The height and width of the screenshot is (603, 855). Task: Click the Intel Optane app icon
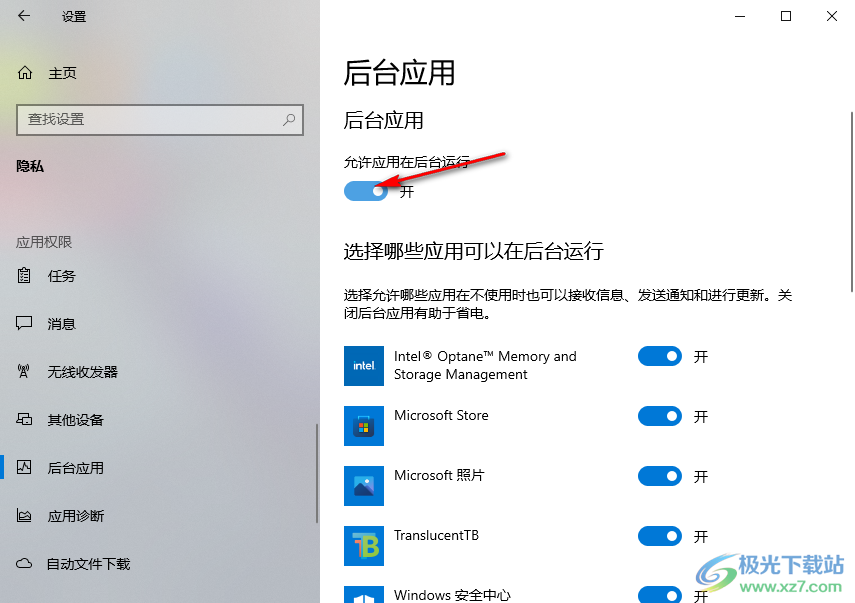tap(364, 366)
